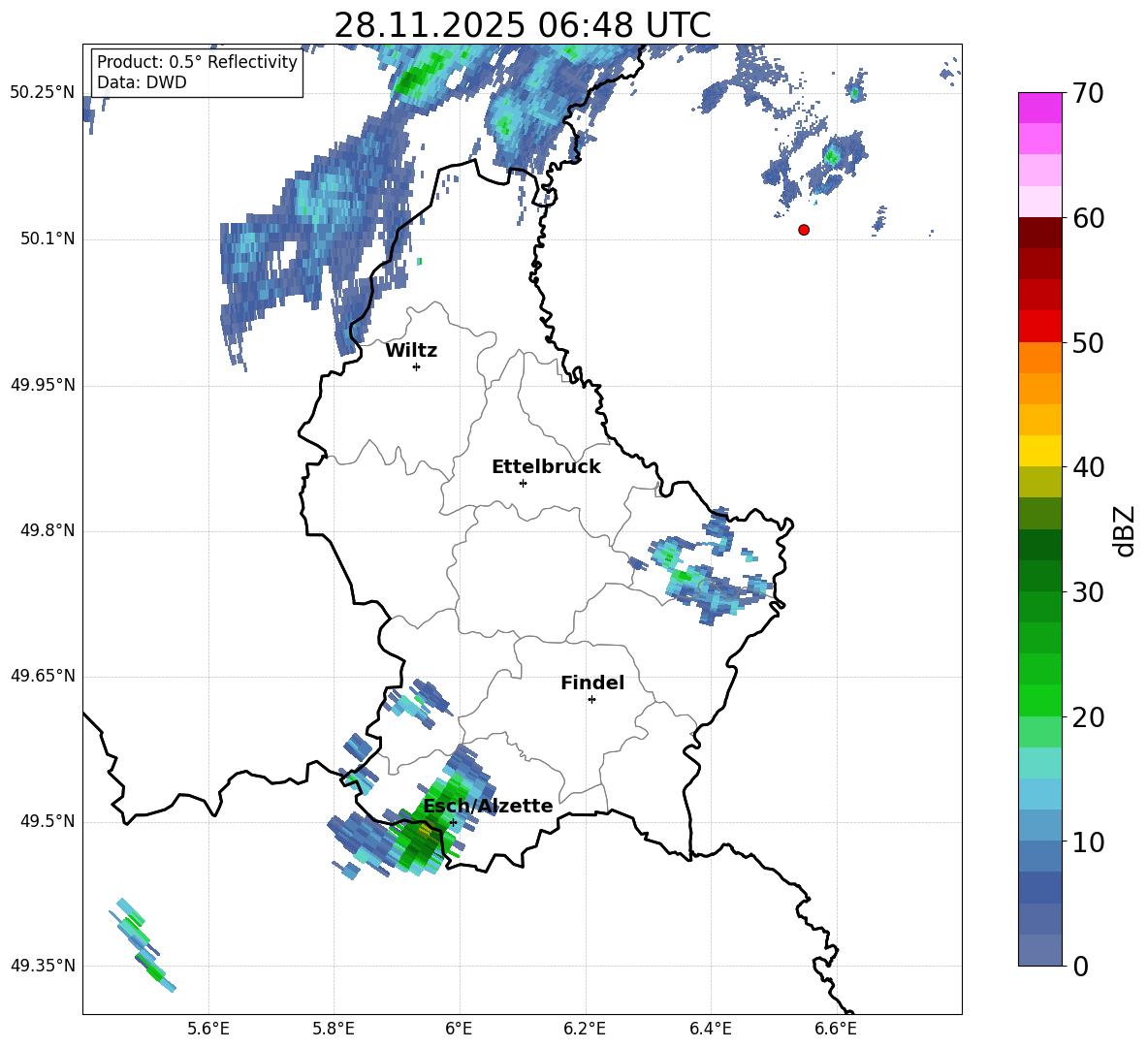This screenshot has height=1048, width=1148.
Task: Click the 6°E longitude label
Action: click(459, 1030)
